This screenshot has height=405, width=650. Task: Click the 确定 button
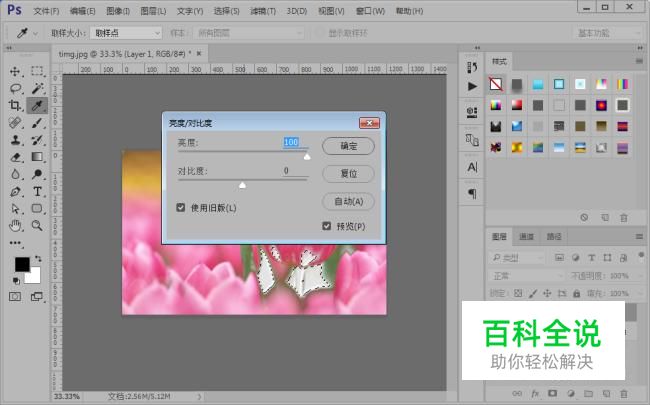348,146
